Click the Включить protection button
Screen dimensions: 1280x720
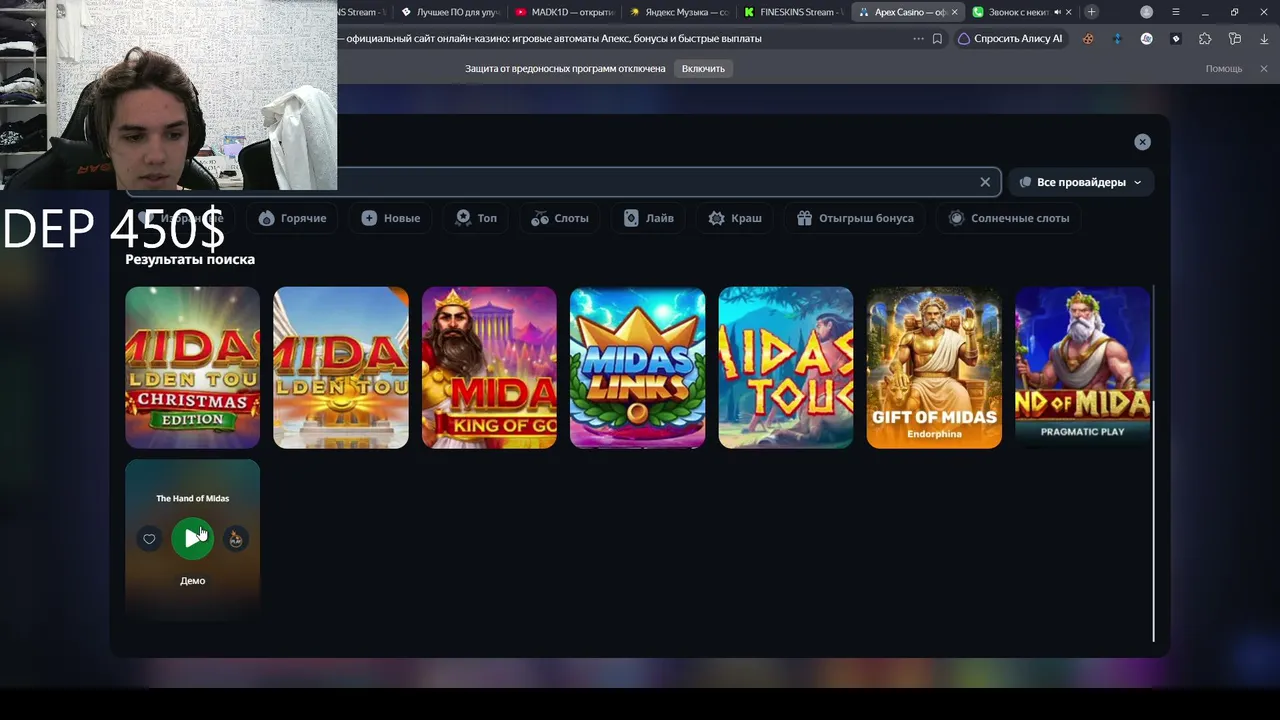703,68
